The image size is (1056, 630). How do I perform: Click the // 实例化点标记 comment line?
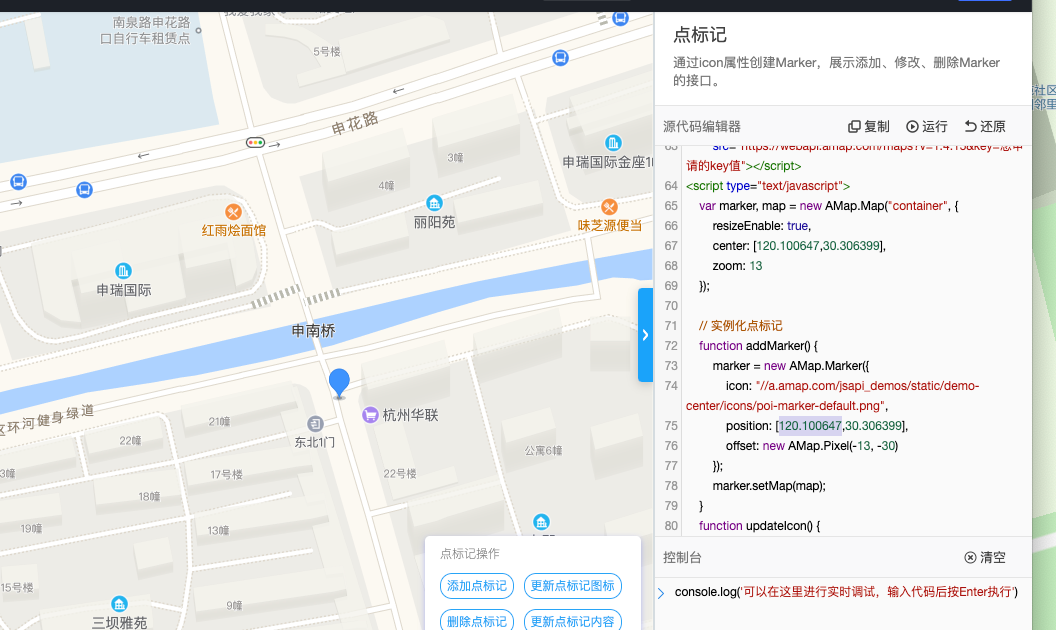click(x=740, y=326)
